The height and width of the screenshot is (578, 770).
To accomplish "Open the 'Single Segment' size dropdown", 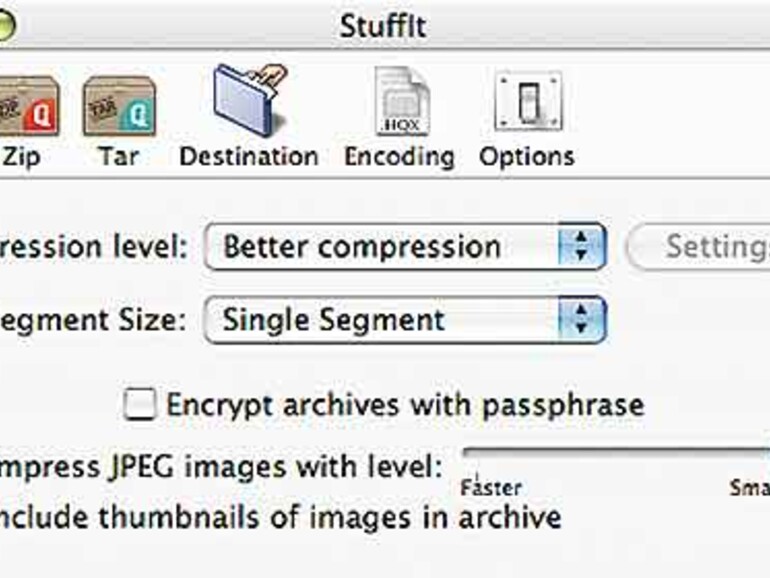I will (x=385, y=320).
